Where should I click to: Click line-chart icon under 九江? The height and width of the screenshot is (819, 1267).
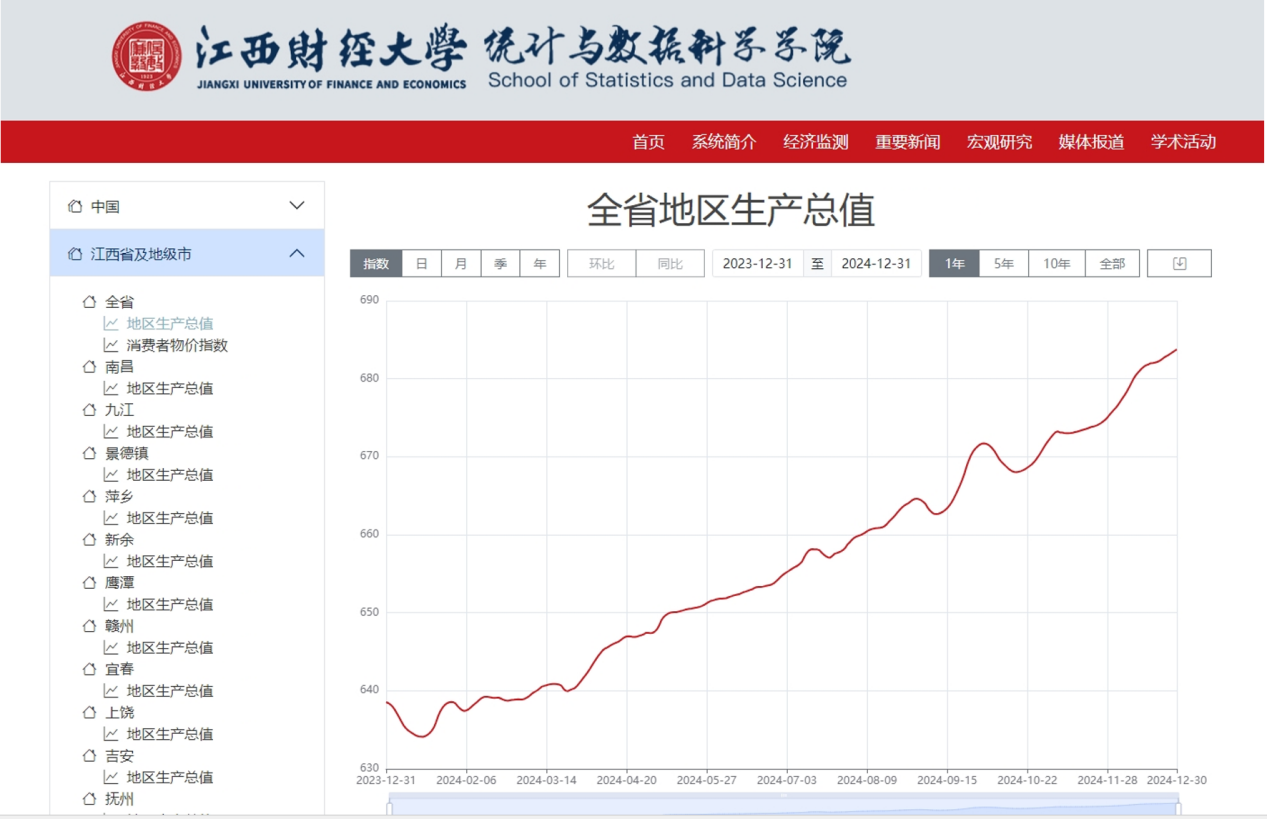click(x=111, y=432)
